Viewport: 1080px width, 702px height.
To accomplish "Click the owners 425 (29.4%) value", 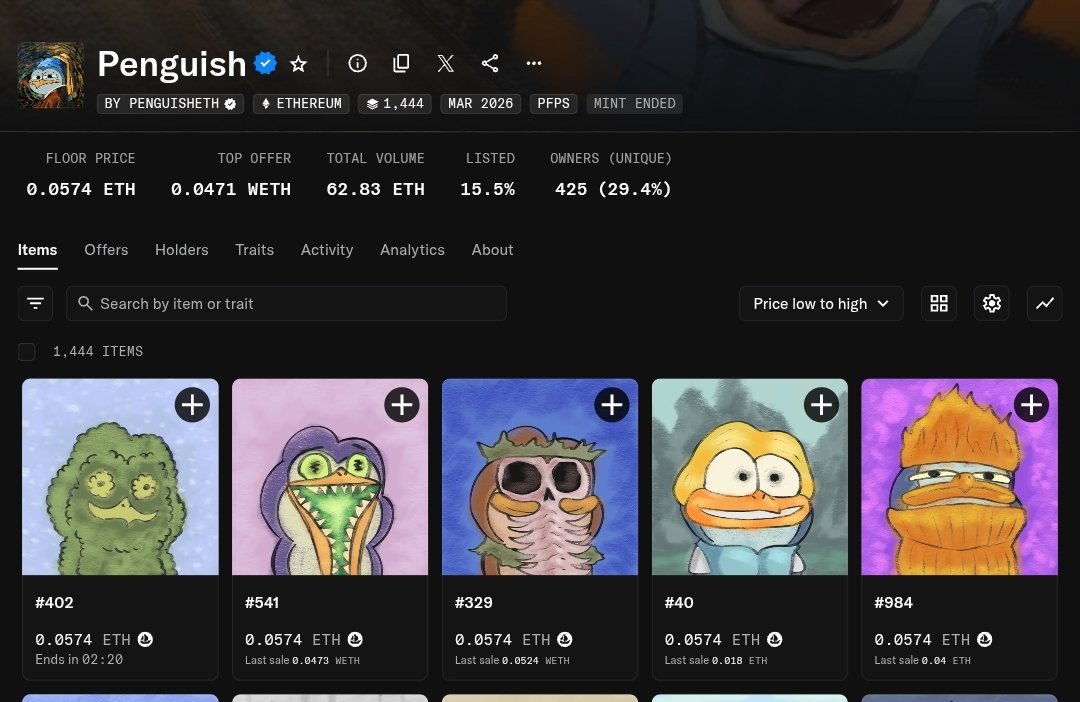I will pyautogui.click(x=613, y=189).
